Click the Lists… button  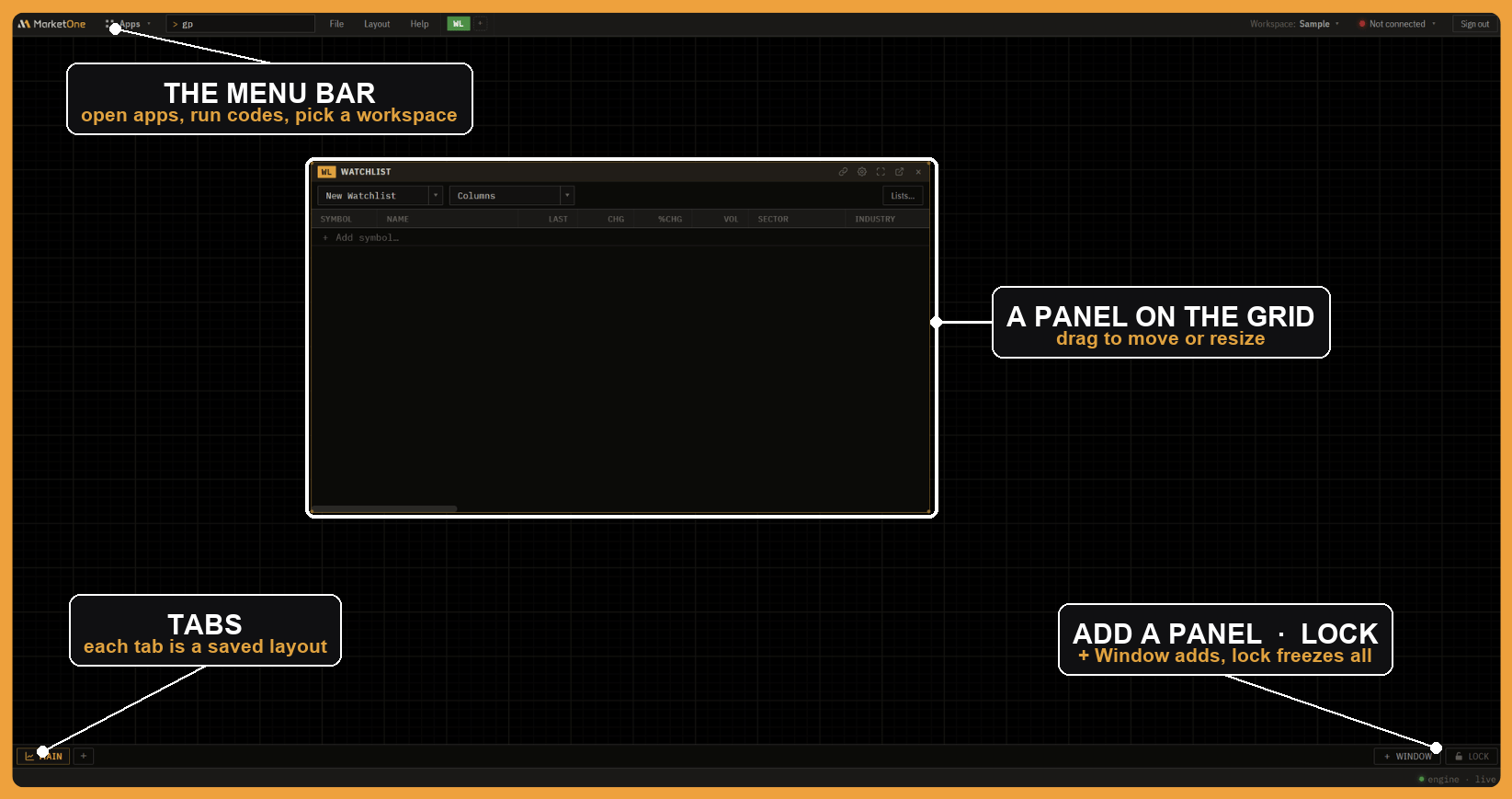pyautogui.click(x=903, y=196)
